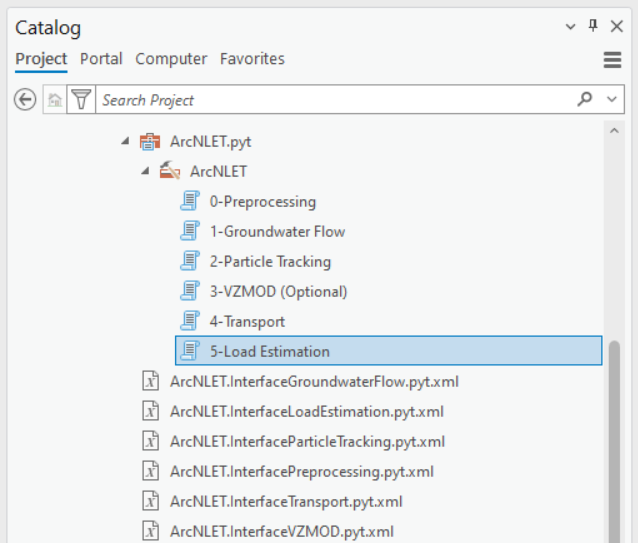This screenshot has width=638, height=543.
Task: Open the filter funnel options
Action: [81, 100]
